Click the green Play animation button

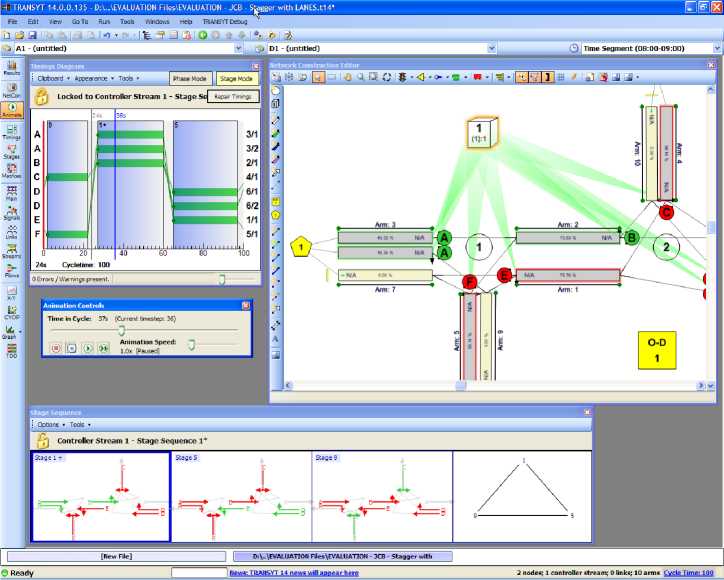(88, 348)
